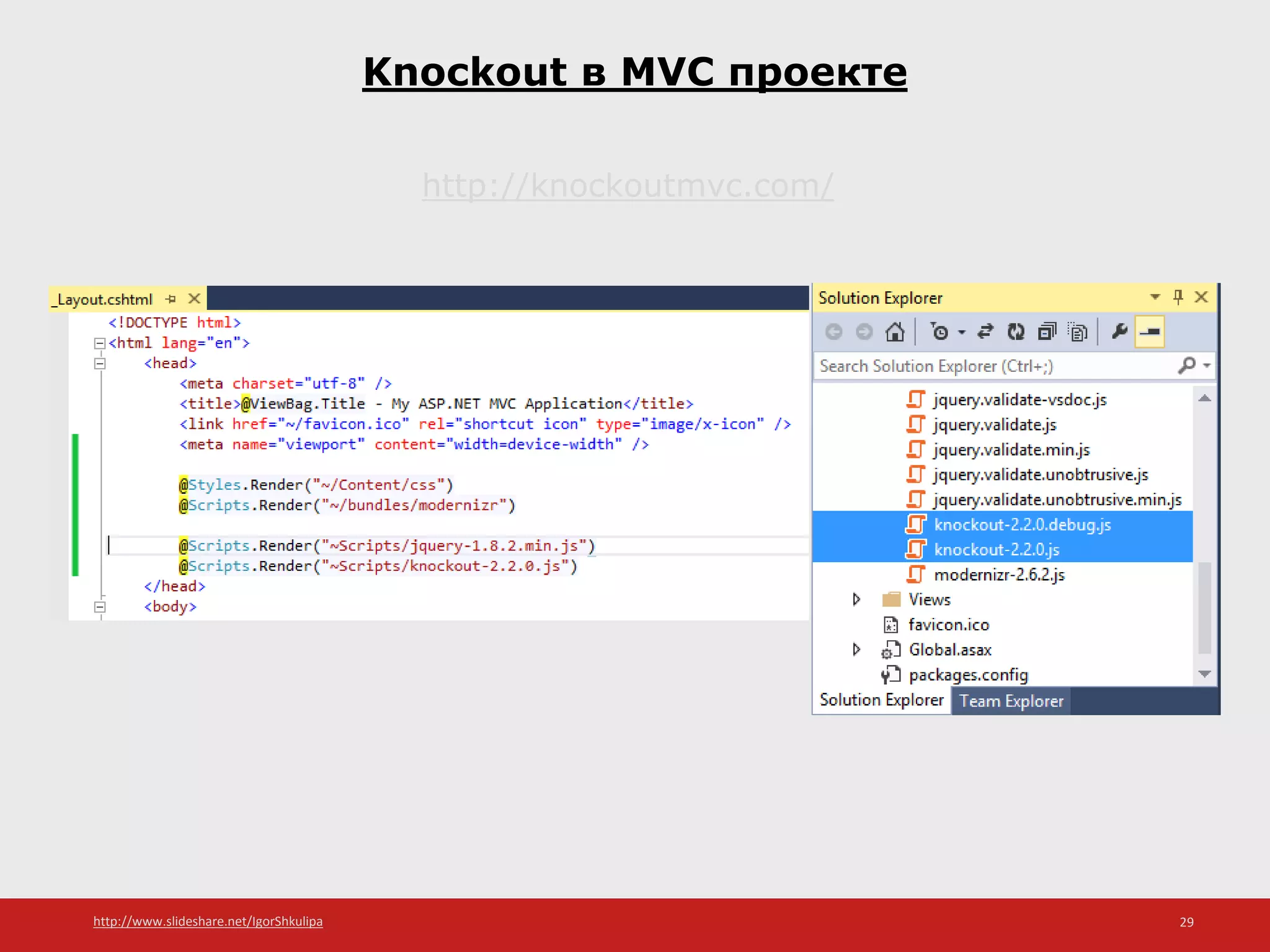This screenshot has height=952, width=1270.
Task: Collapse the html element outlining box
Action: (x=99, y=343)
